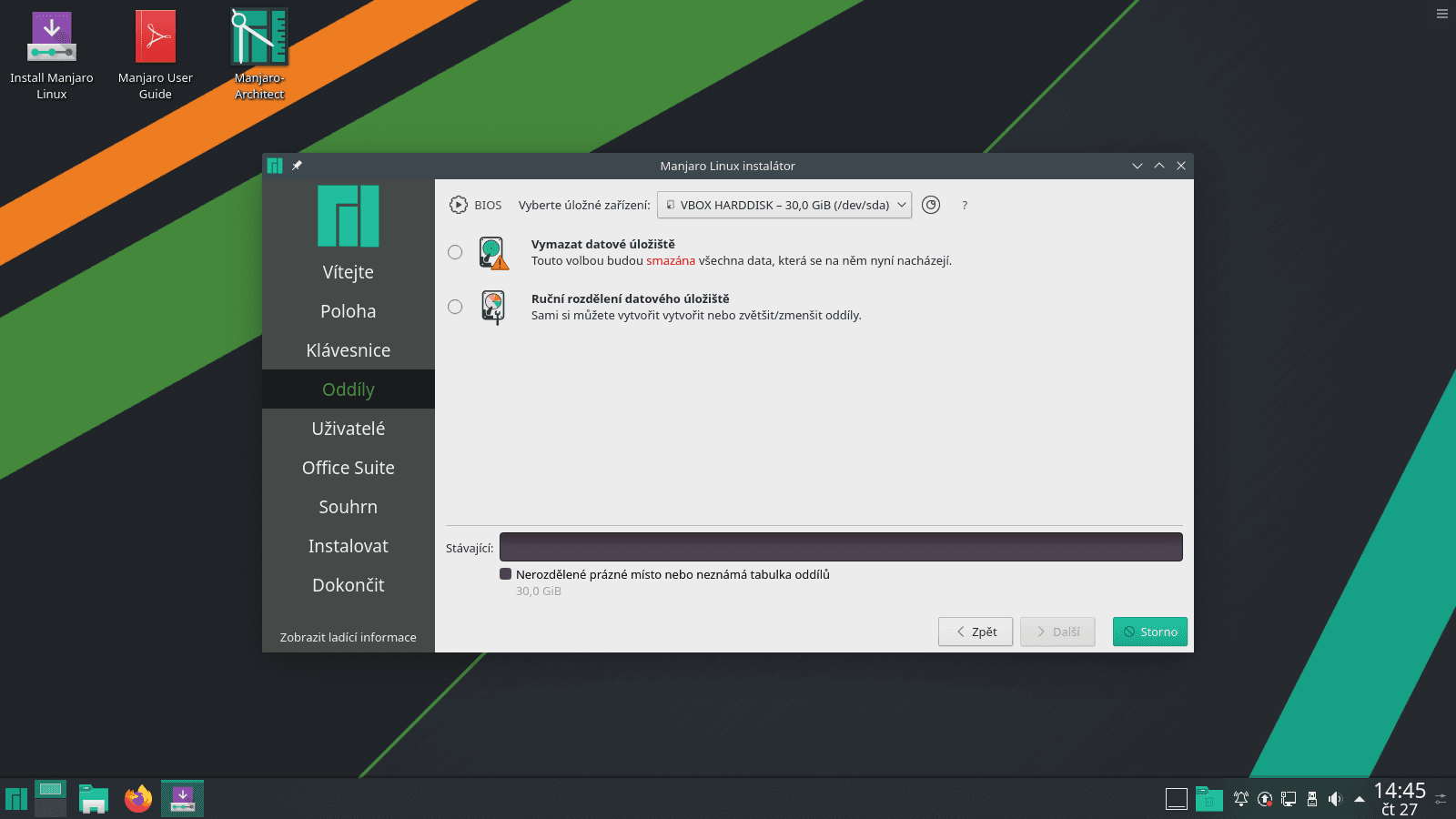Expand the hidden system tray icons
Screen dimensions: 1456x819
click(1359, 799)
